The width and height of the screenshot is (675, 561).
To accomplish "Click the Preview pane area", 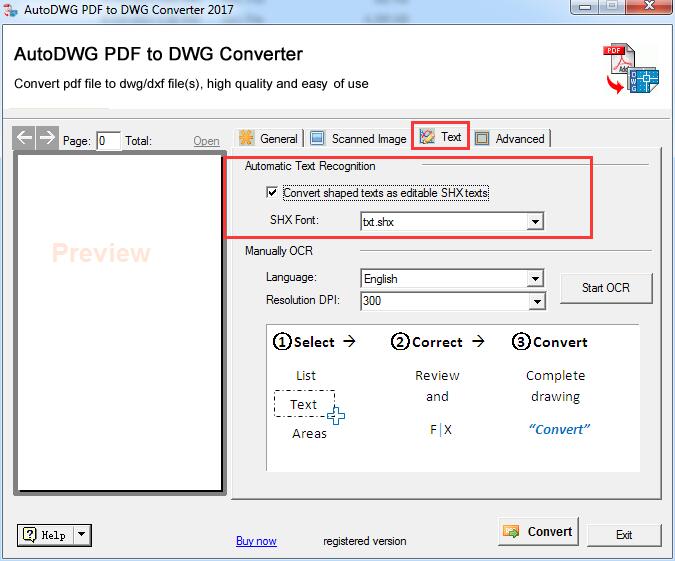I will 119,322.
